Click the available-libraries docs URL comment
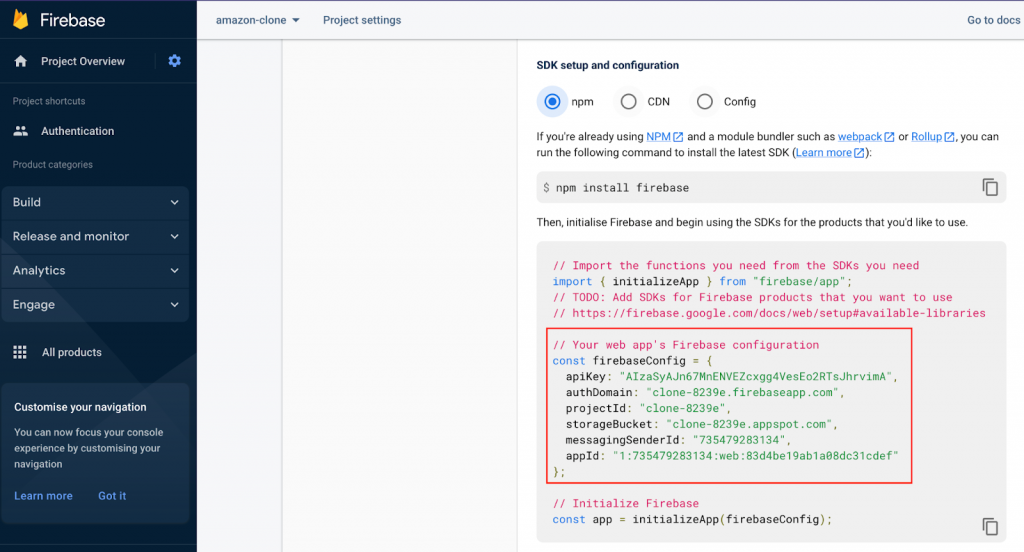Viewport: 1024px width, 552px height. (769, 313)
